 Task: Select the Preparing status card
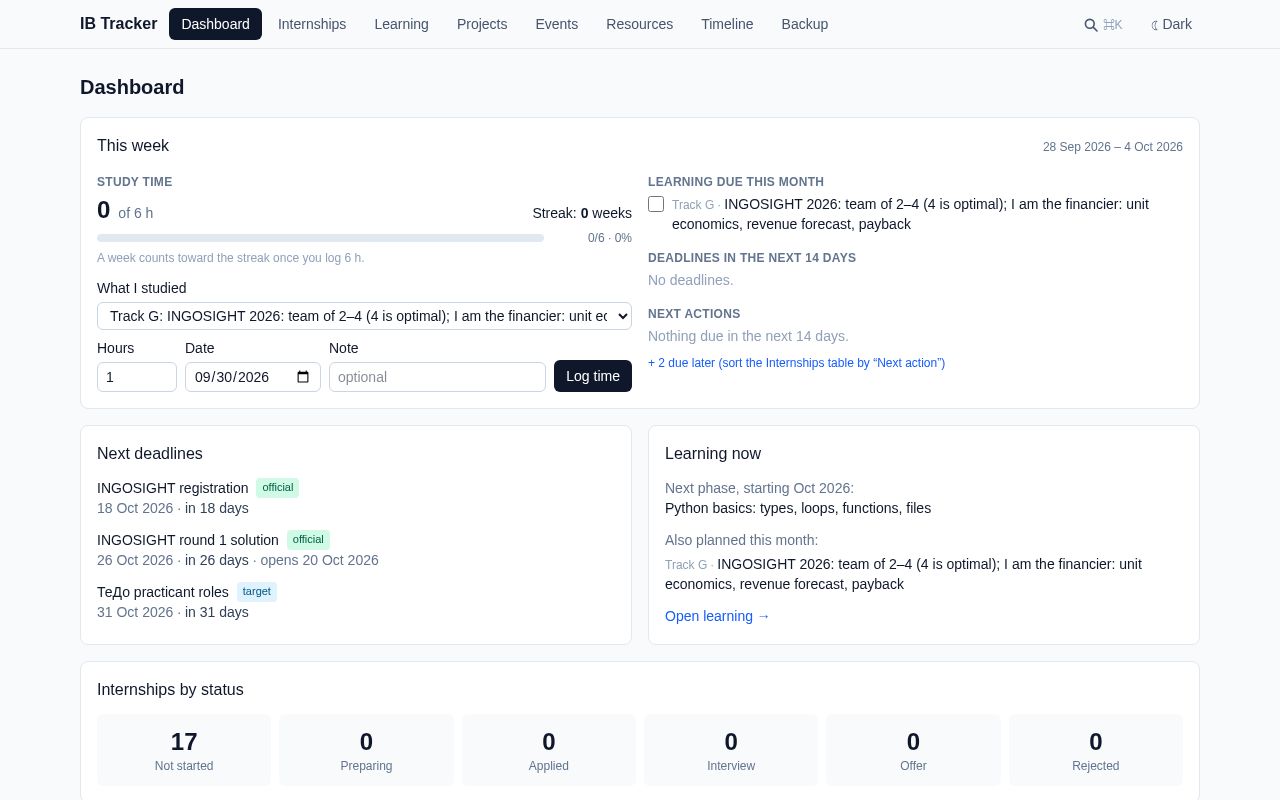click(x=366, y=750)
